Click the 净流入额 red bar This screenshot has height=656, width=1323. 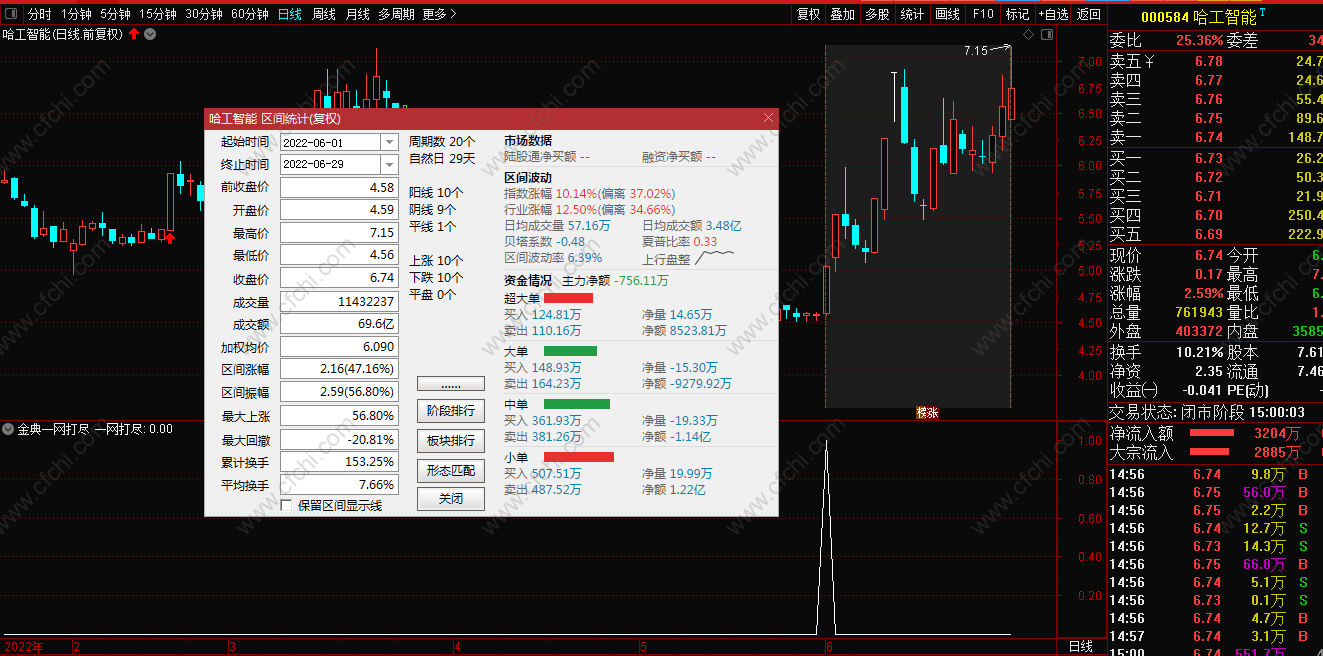(1210, 434)
